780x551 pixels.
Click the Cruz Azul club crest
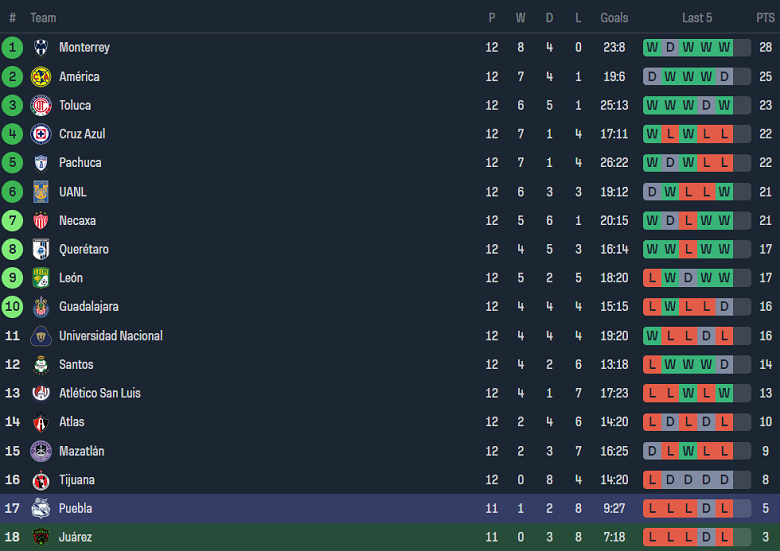[x=41, y=134]
